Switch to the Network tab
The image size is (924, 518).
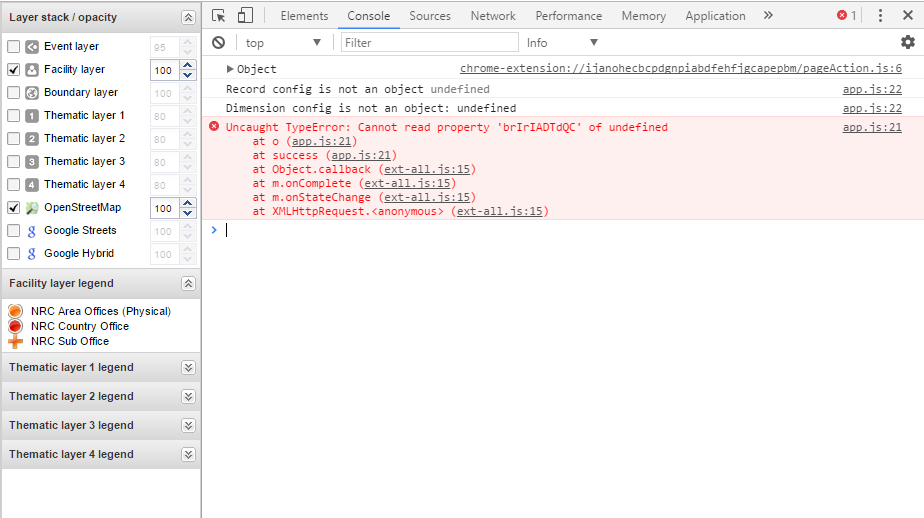coord(493,15)
